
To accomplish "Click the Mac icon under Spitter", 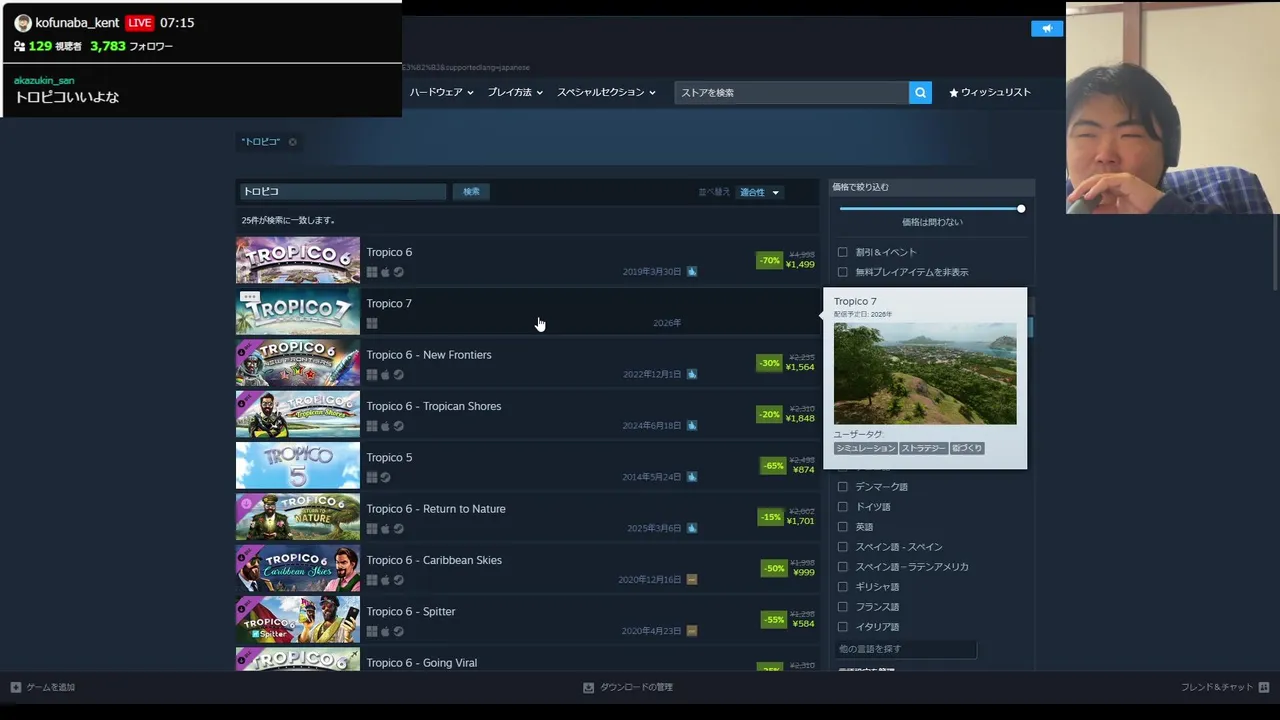I will point(385,631).
